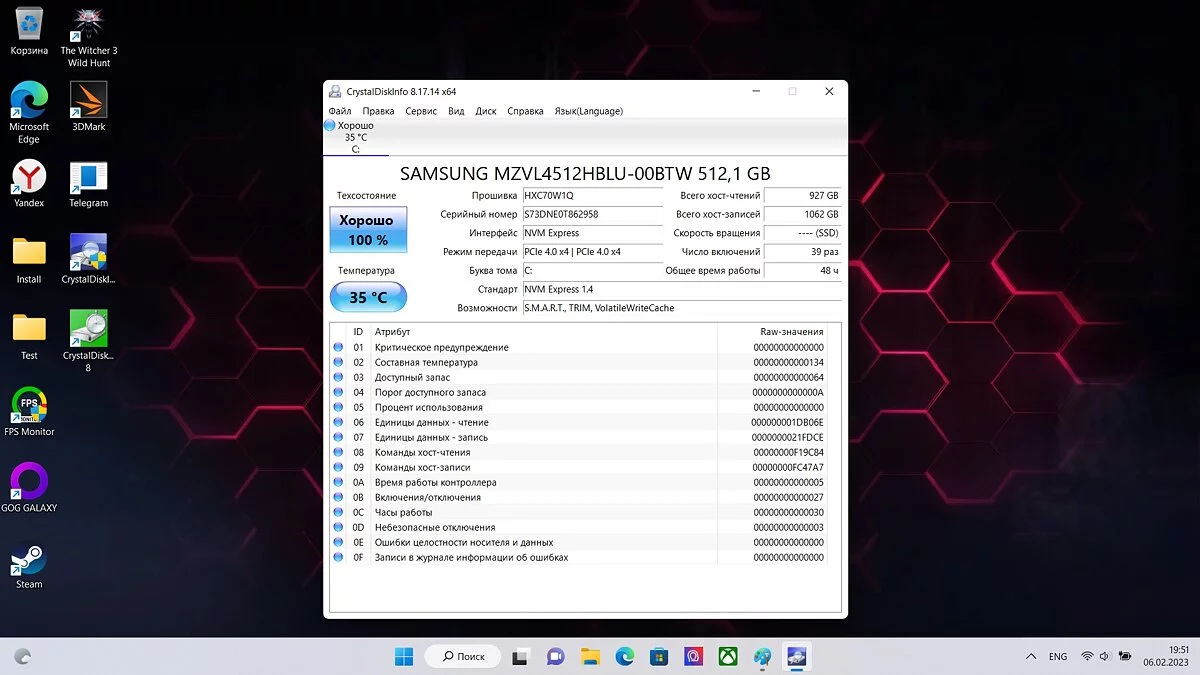The image size is (1200, 675).
Task: Switch the ENG input language
Action: pos(1058,656)
